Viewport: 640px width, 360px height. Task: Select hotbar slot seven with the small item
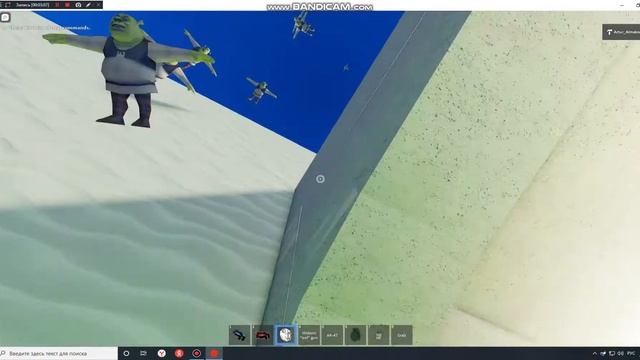pyautogui.click(x=379, y=335)
